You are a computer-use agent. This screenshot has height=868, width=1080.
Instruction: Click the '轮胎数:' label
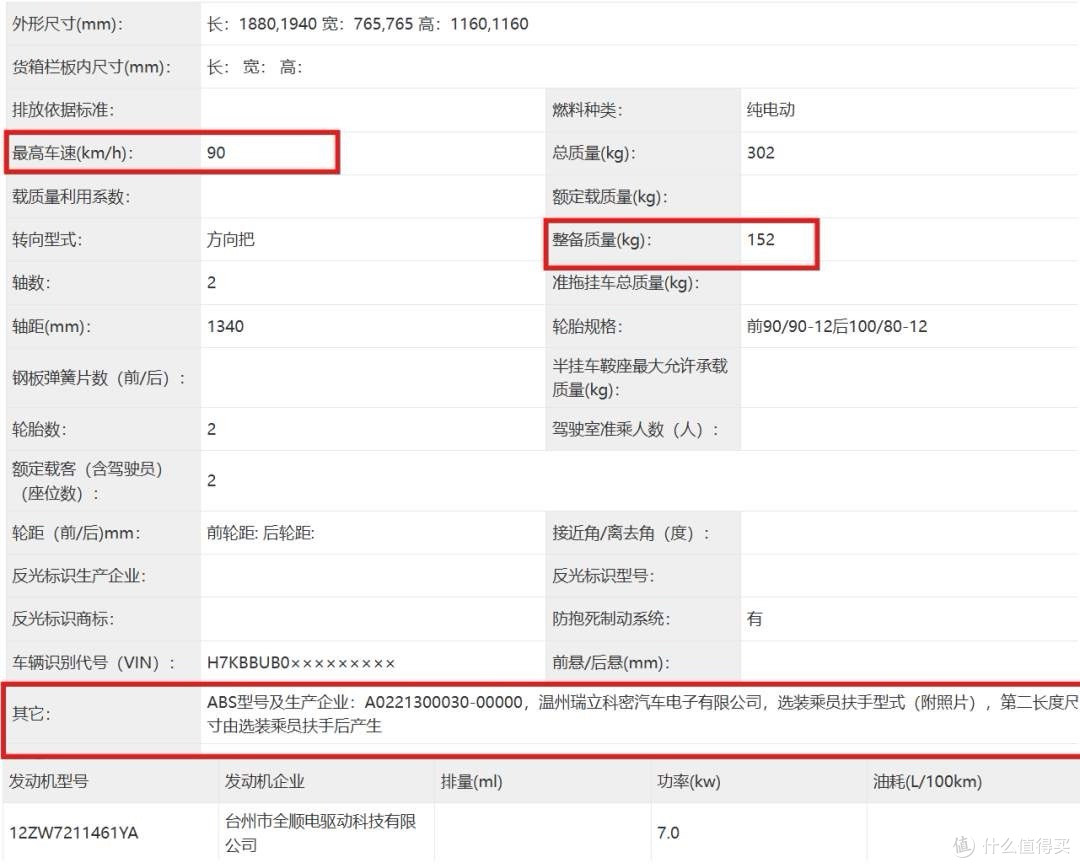pyautogui.click(x=39, y=430)
